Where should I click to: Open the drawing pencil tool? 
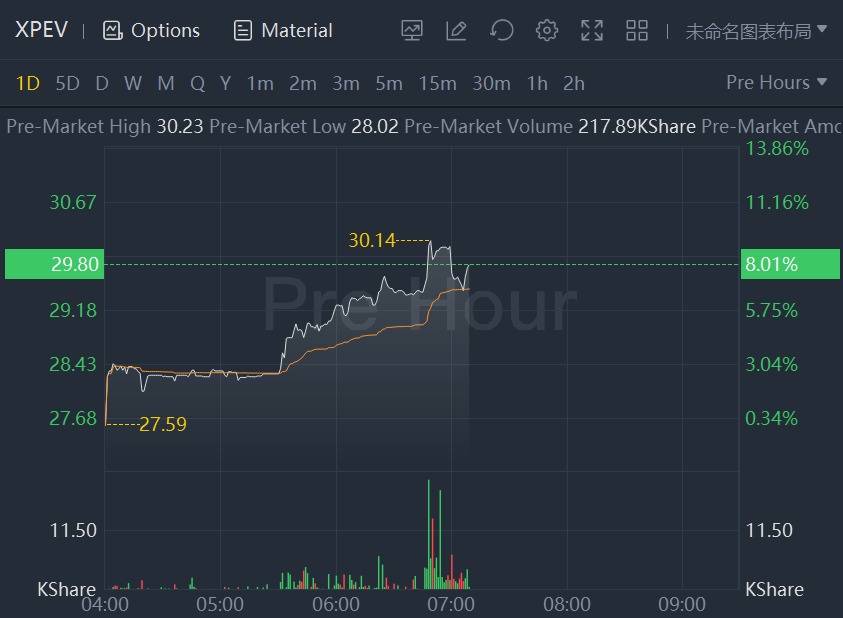pyautogui.click(x=456, y=30)
